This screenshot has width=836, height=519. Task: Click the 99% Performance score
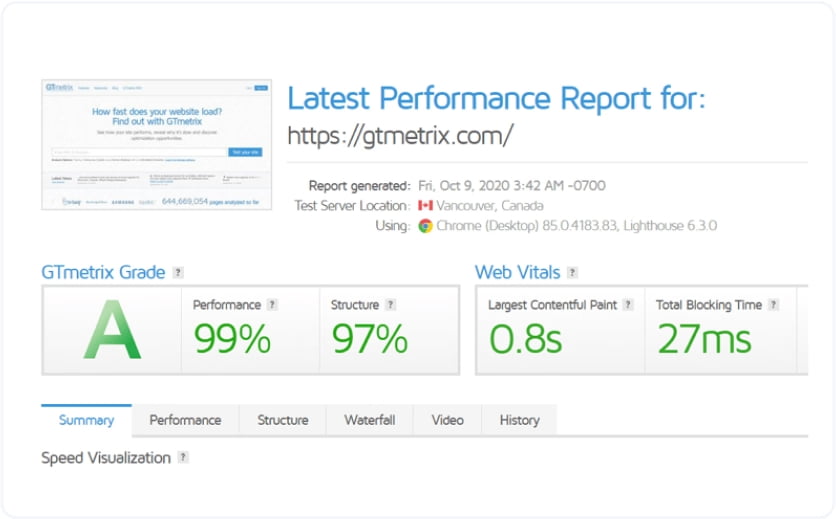pyautogui.click(x=232, y=339)
